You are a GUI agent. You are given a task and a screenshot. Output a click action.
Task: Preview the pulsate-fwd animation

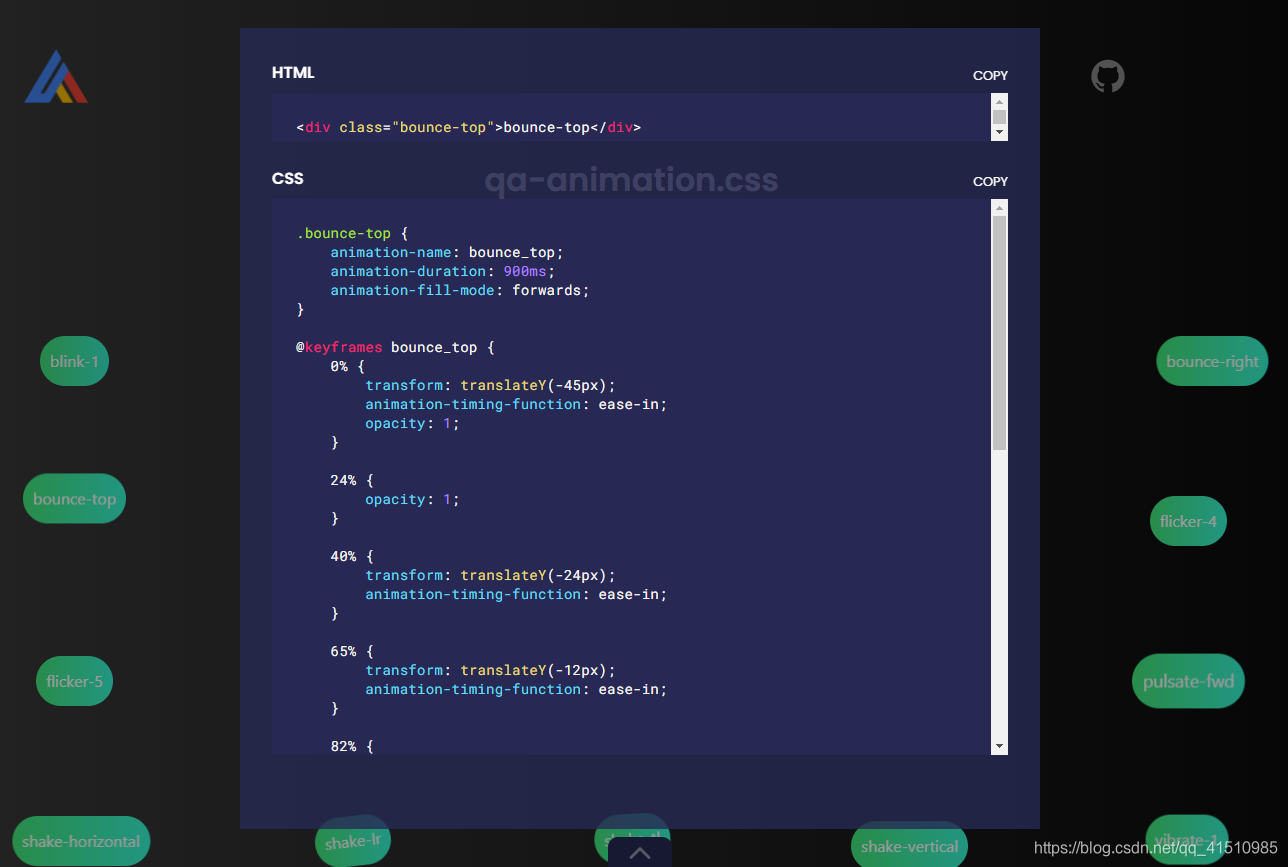click(x=1188, y=681)
